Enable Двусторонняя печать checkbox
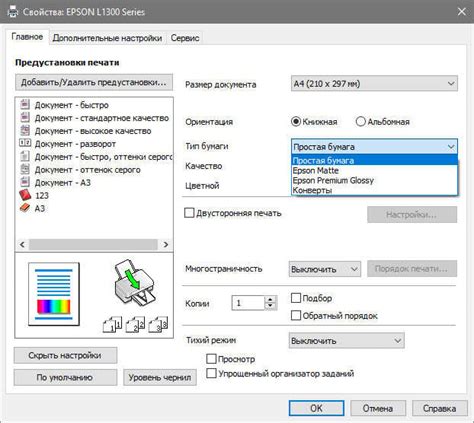The image size is (474, 423). pos(189,213)
